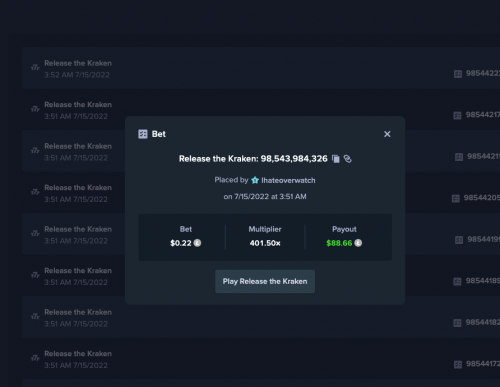The height and width of the screenshot is (387, 500).
Task: Close the Bet dialog with the X
Action: [387, 134]
